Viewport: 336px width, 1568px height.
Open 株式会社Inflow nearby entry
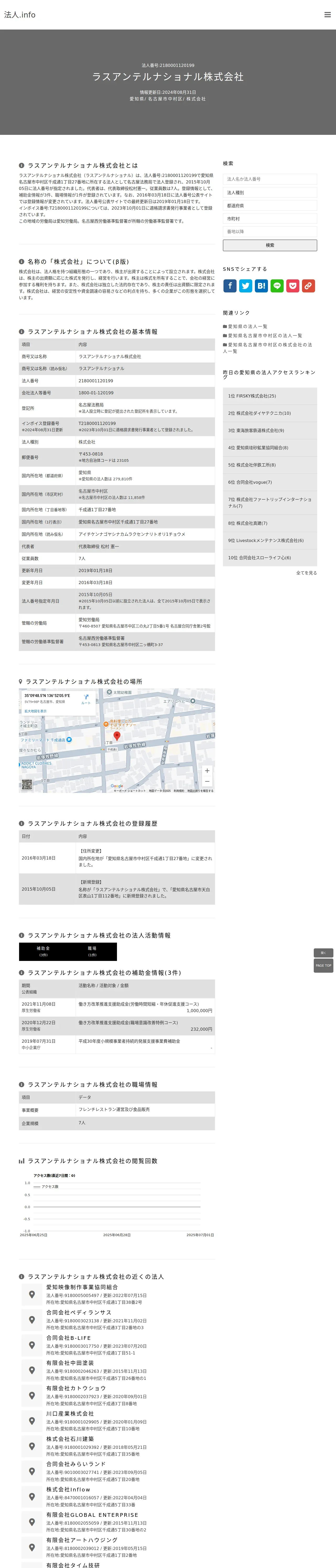[68, 1490]
